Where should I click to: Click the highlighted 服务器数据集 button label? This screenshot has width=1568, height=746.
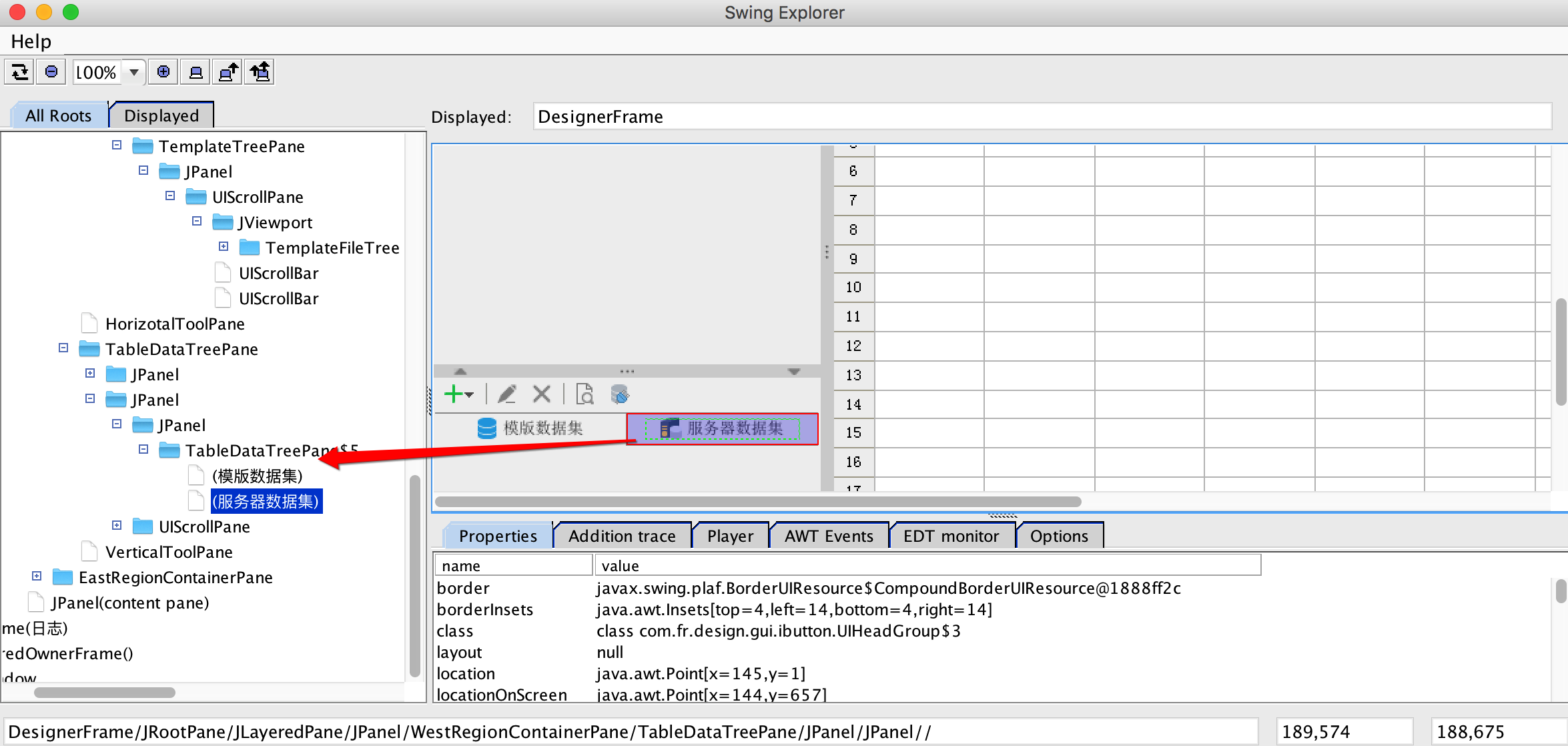[735, 428]
